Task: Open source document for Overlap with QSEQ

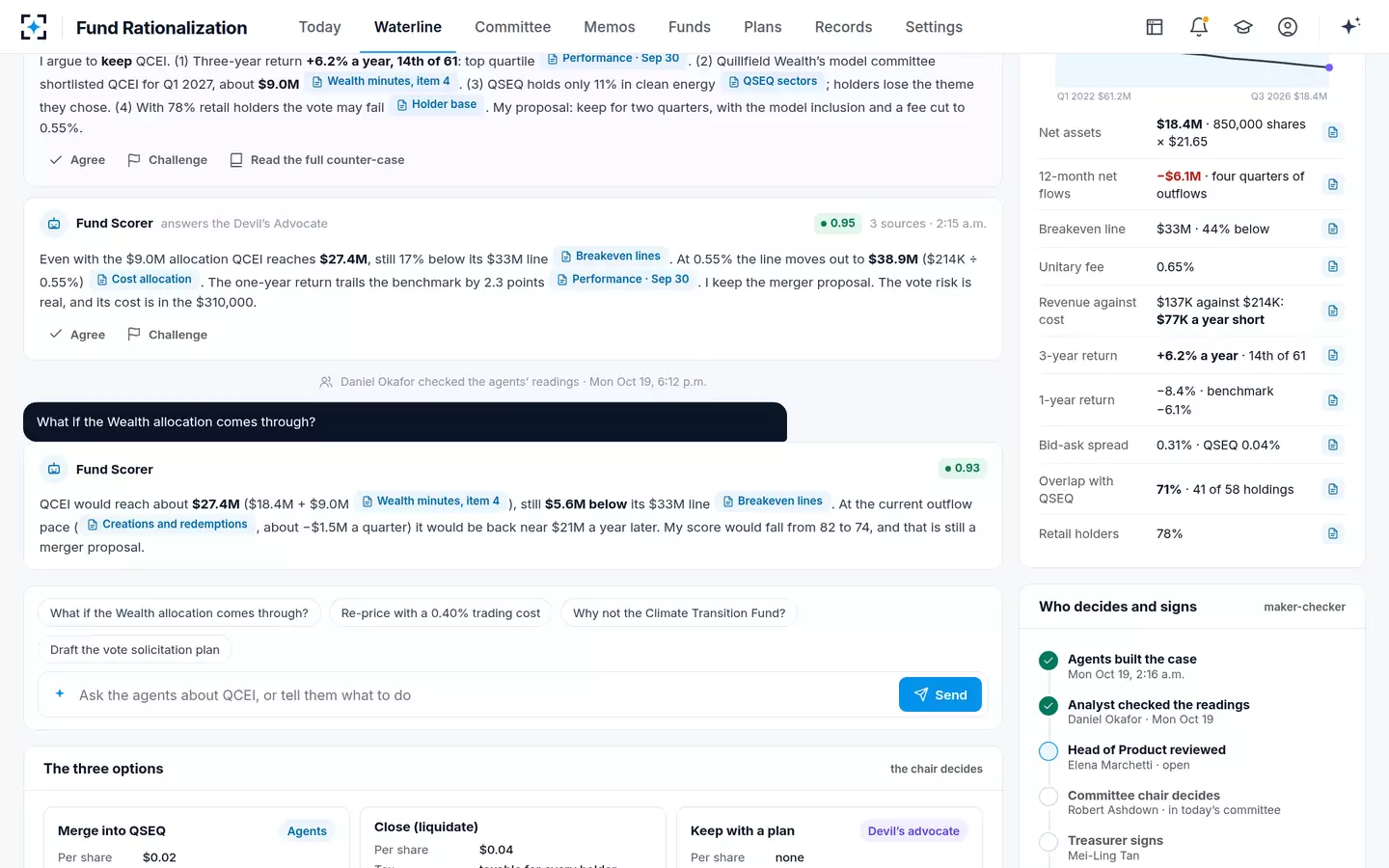Action: coord(1333,489)
